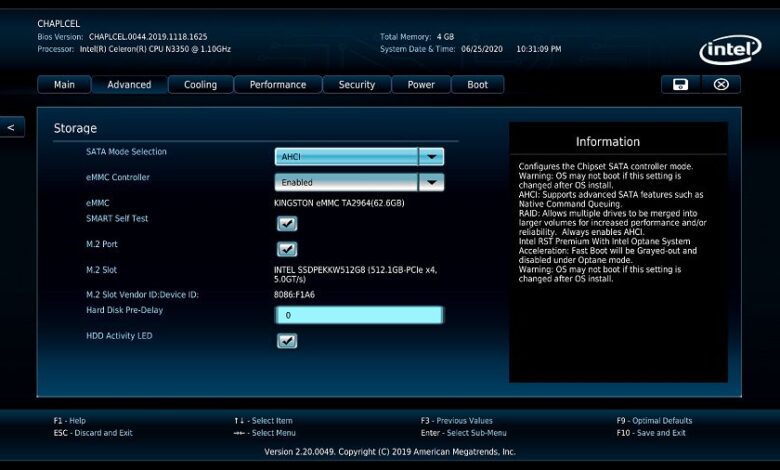Disable the HDD Activity LED checkbox
This screenshot has width=780, height=470.
click(287, 341)
